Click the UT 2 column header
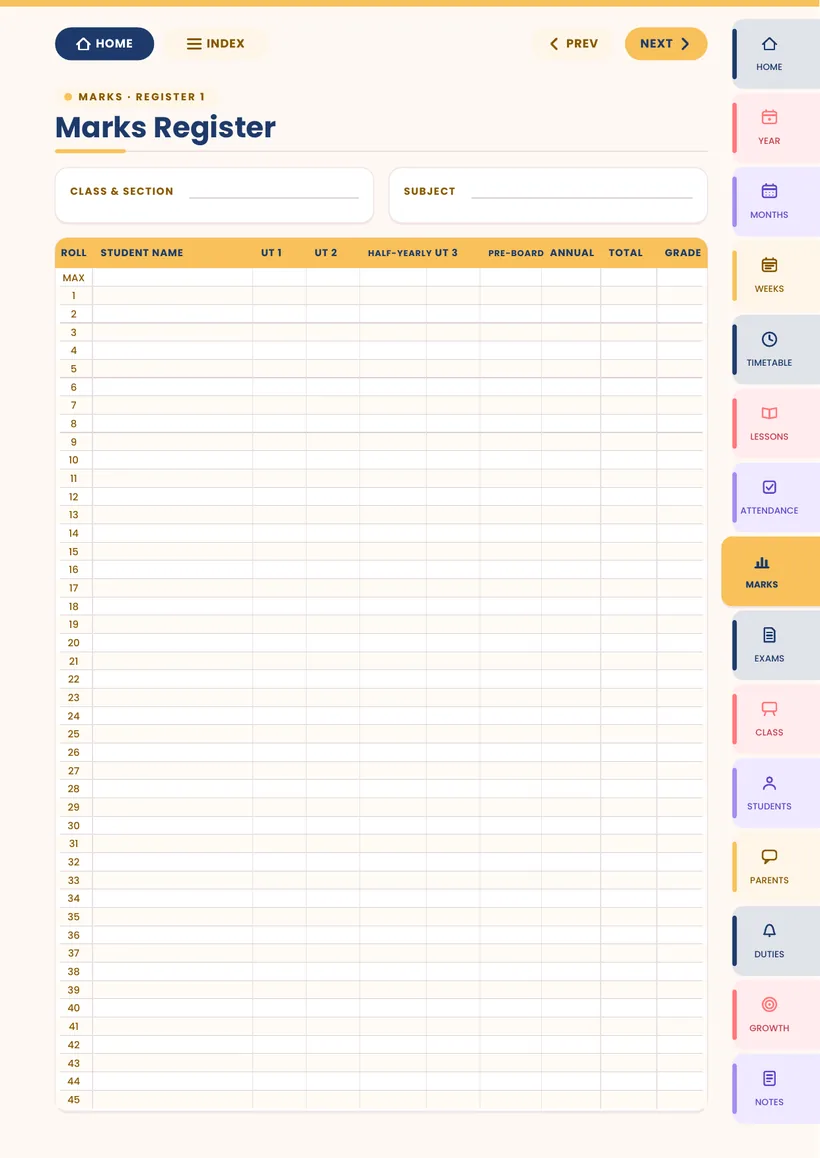The image size is (820, 1158). (326, 253)
